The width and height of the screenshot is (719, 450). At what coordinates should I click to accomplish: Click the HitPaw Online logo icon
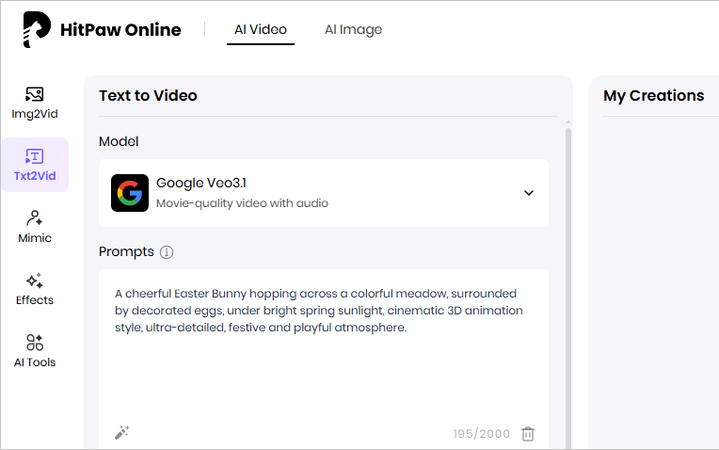pyautogui.click(x=36, y=29)
